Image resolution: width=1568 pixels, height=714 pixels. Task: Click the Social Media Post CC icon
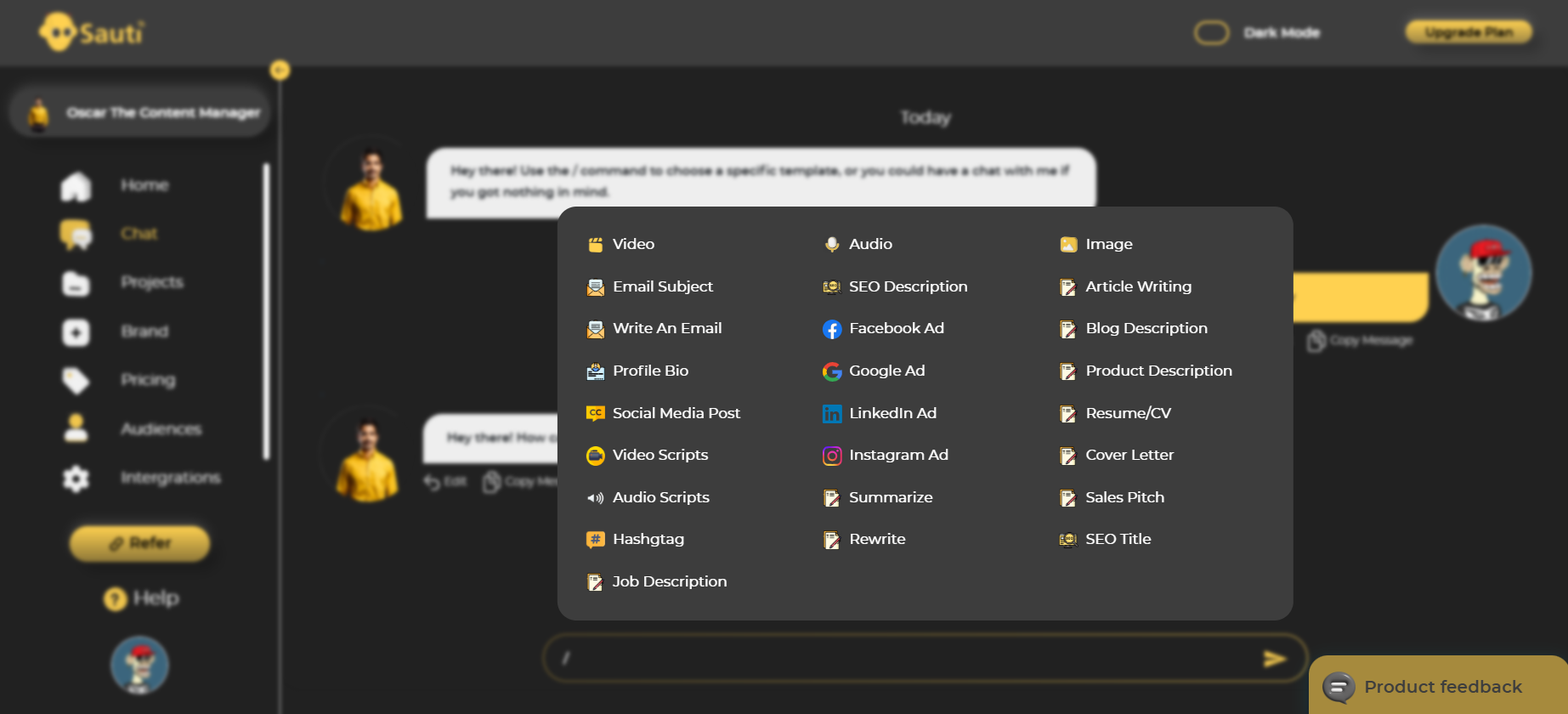point(596,414)
